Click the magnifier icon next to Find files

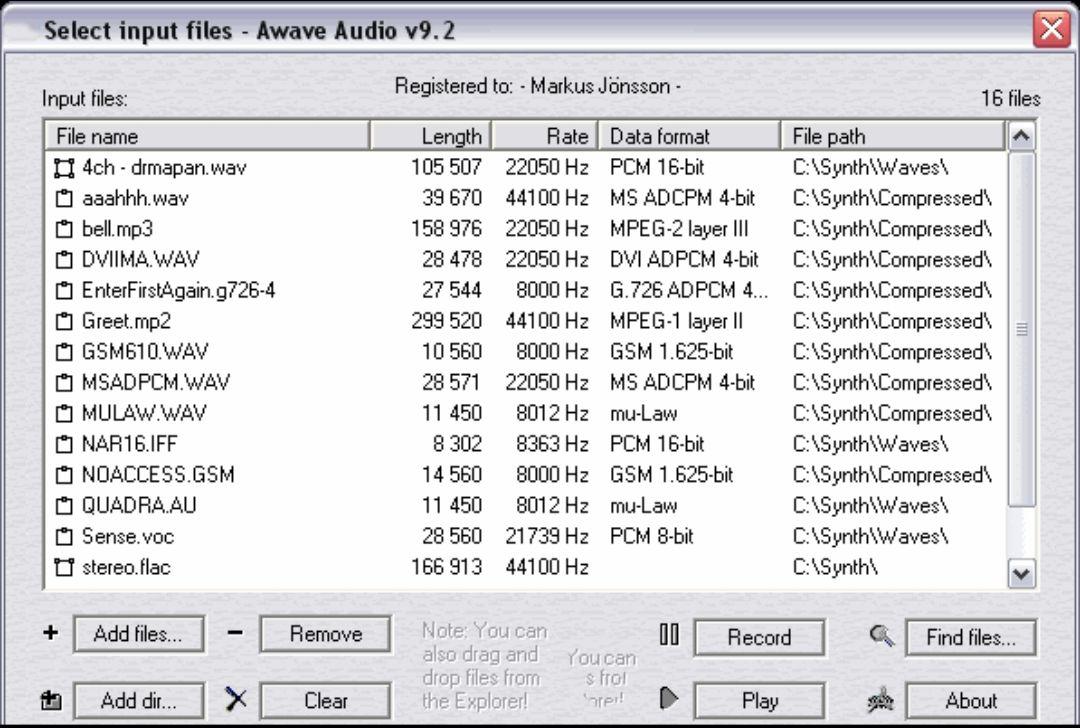tap(882, 635)
